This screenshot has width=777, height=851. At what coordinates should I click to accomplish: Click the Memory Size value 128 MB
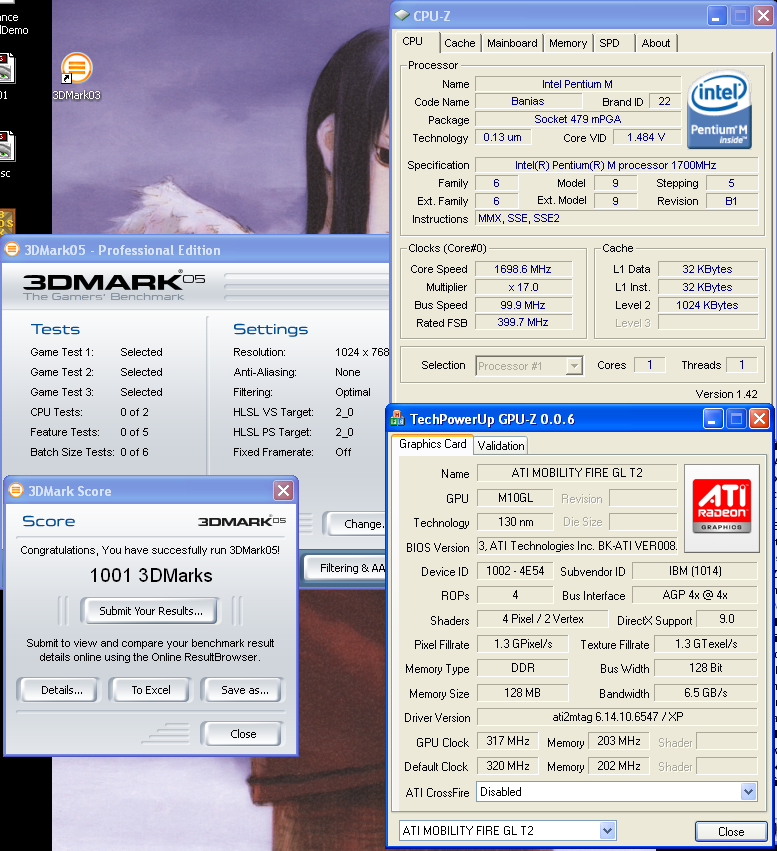click(523, 693)
